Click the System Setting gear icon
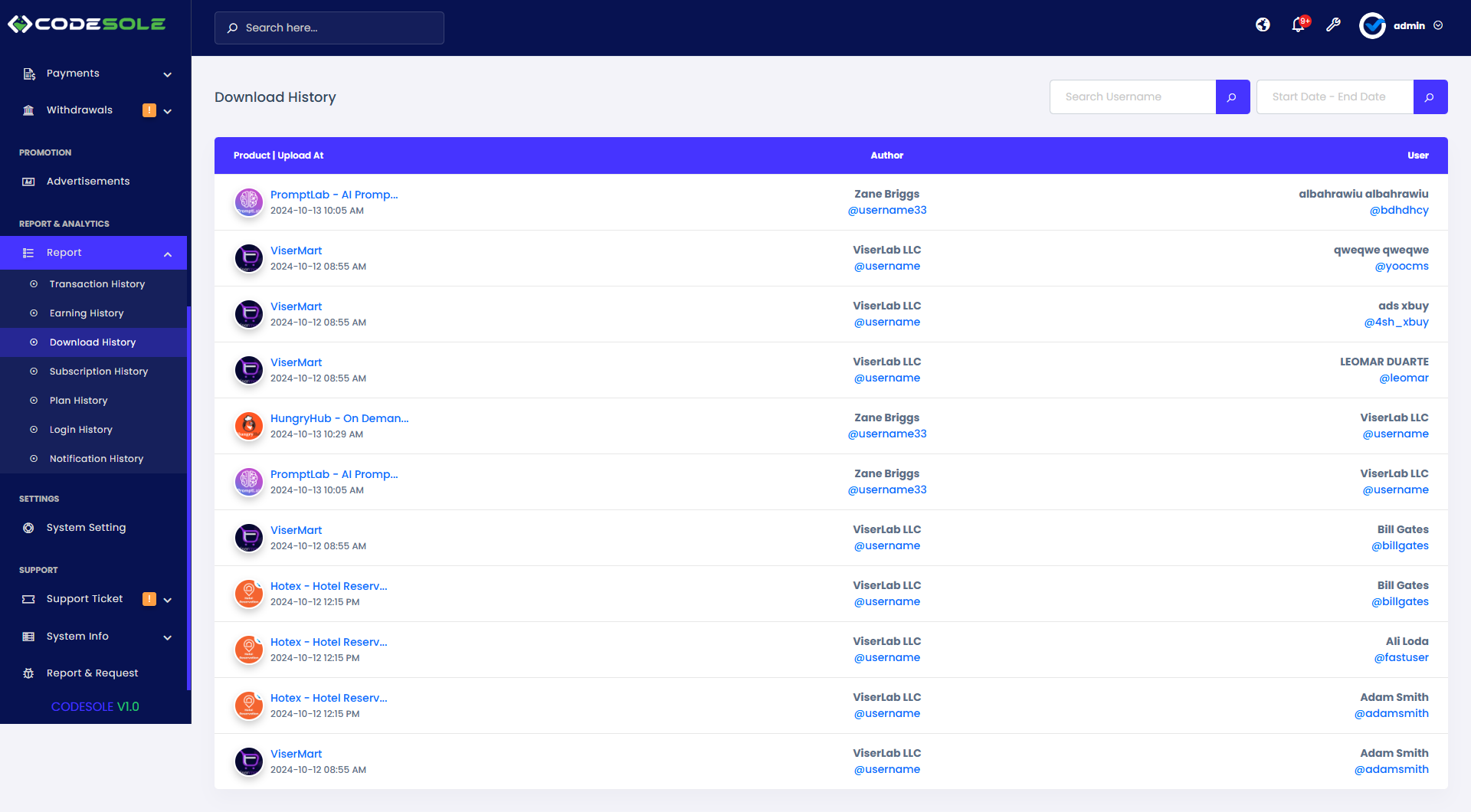The width and height of the screenshot is (1471, 812). click(28, 528)
